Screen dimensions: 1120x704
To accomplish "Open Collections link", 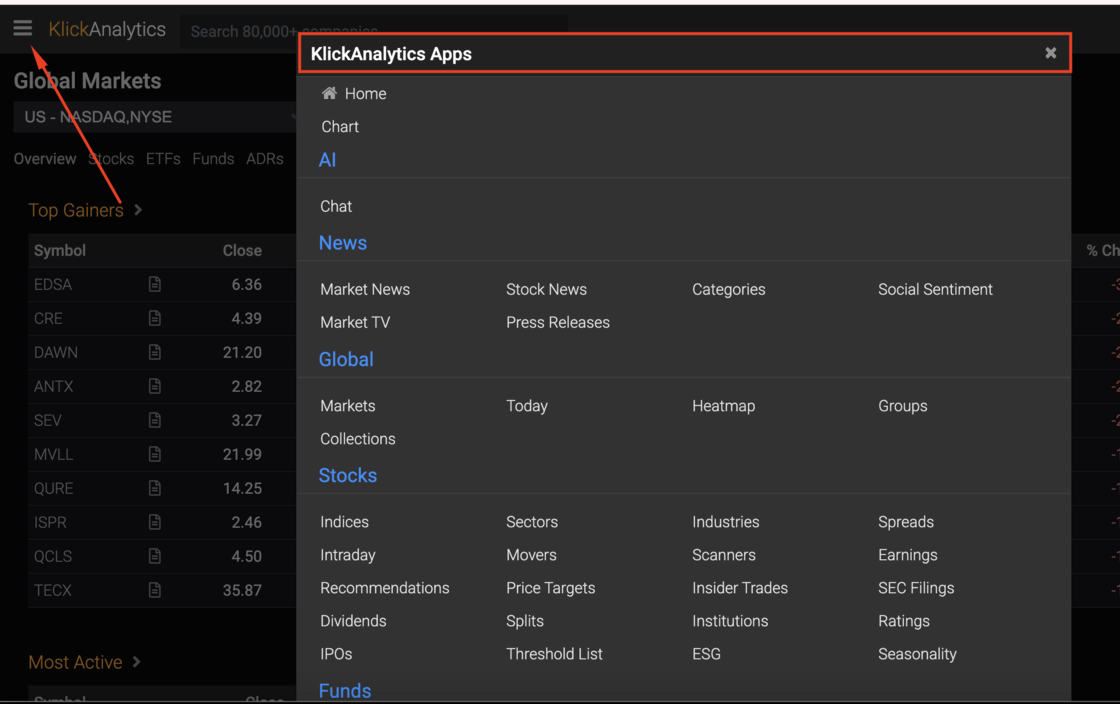I will pyautogui.click(x=358, y=438).
